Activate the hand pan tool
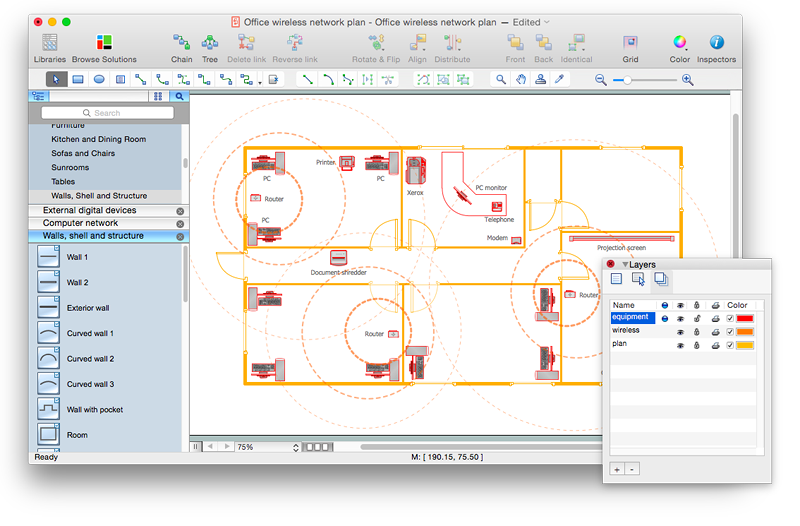800x526 pixels. coord(521,79)
